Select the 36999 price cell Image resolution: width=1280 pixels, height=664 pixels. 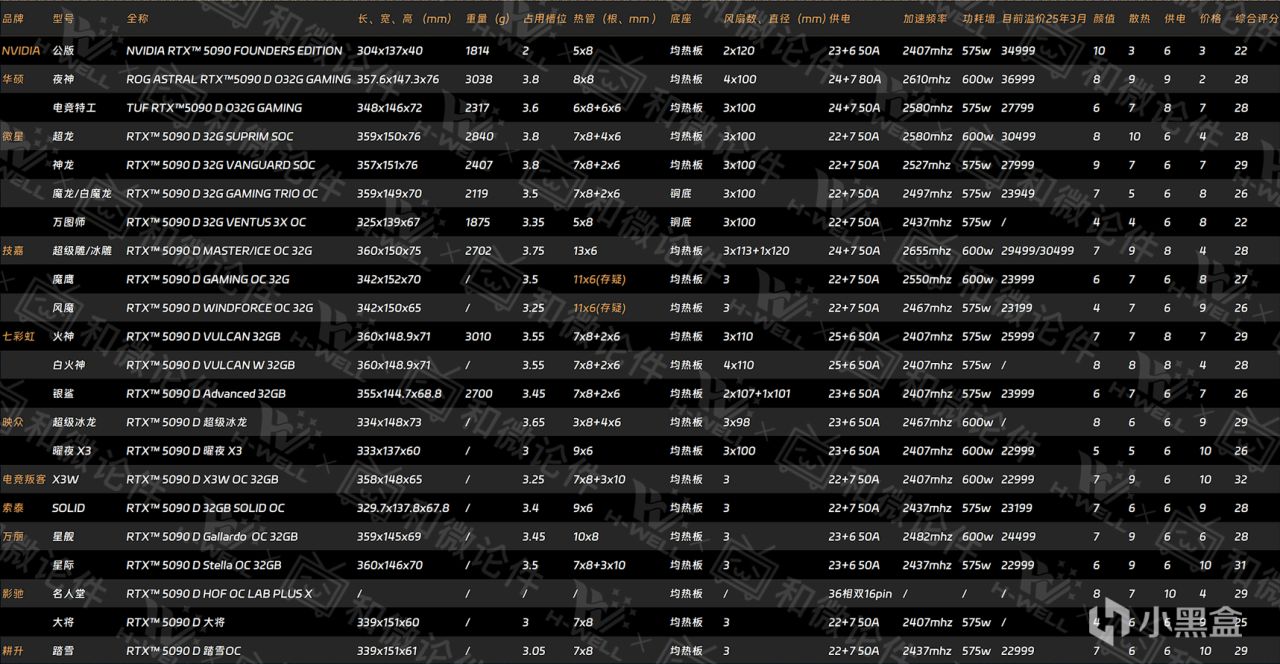tap(1018, 79)
